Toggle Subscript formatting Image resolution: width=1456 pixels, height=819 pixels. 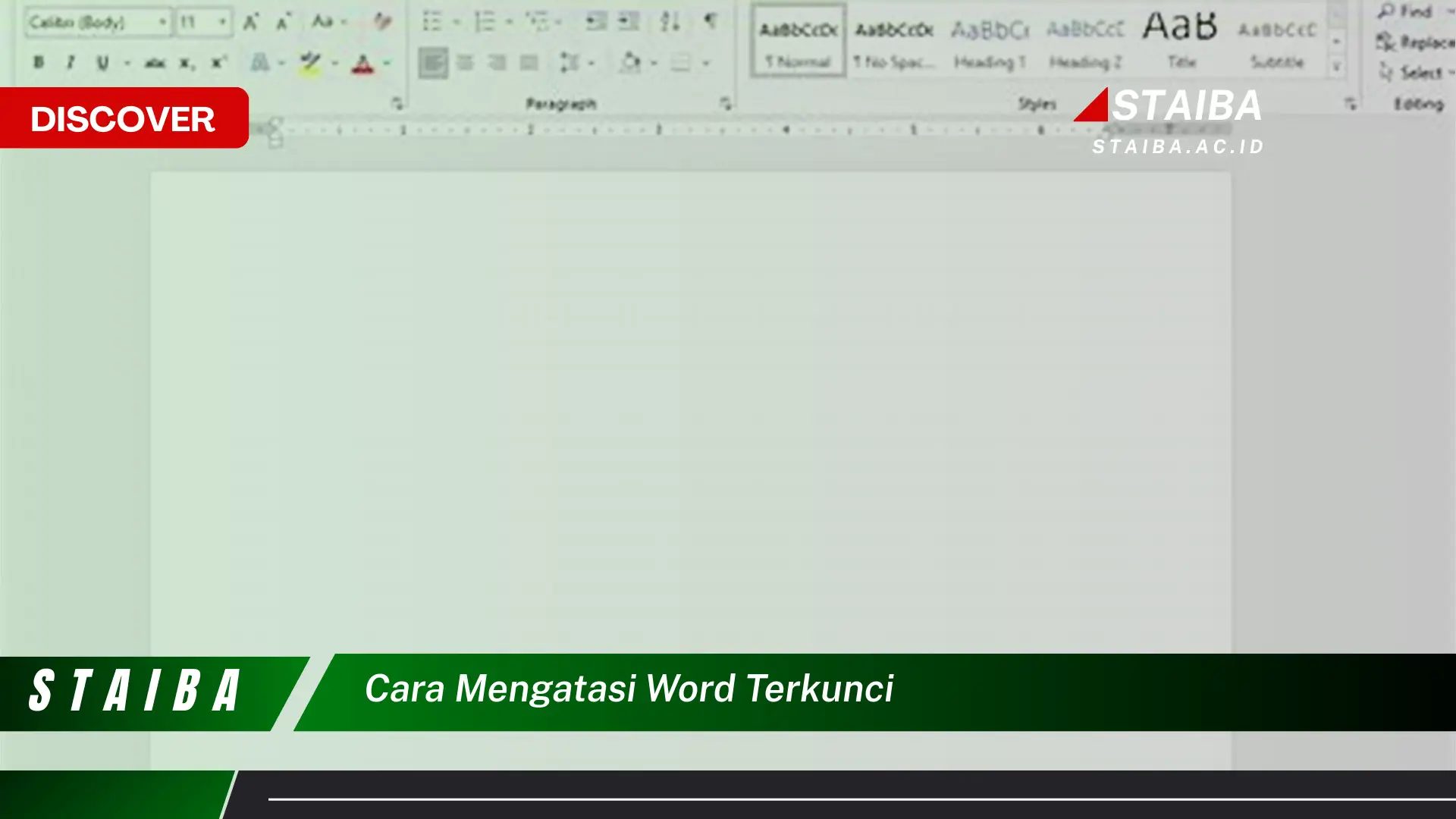click(187, 64)
